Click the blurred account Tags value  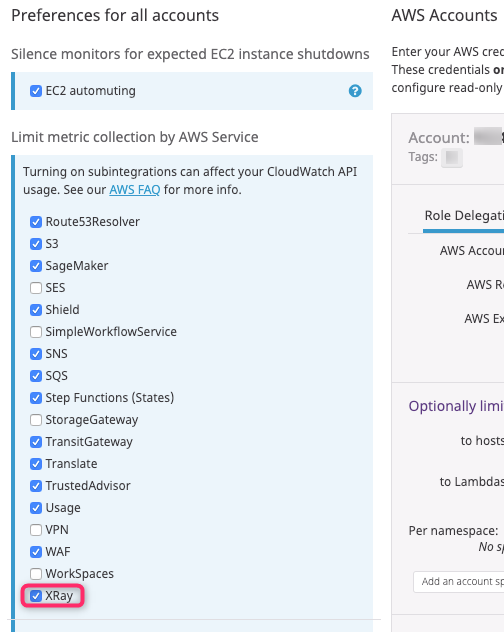452,157
